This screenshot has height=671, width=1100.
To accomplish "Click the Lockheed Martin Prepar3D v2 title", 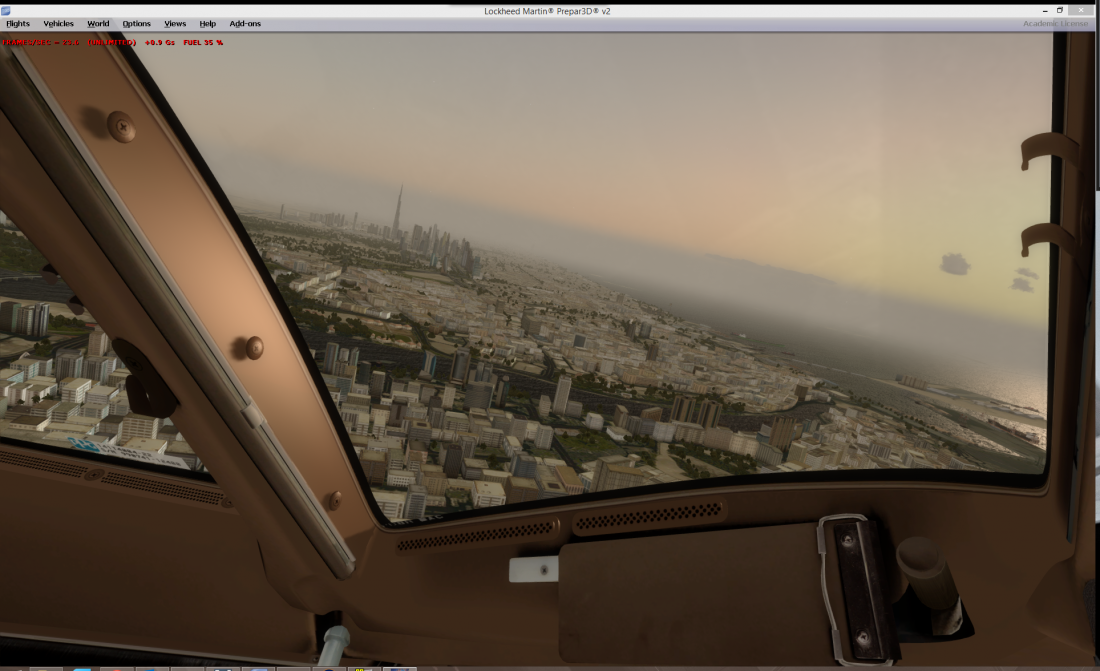I will [x=547, y=11].
